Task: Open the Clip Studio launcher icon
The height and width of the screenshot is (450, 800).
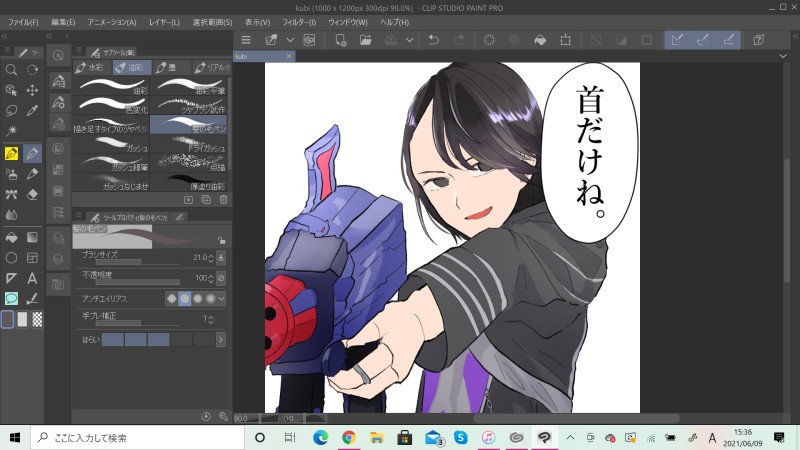Action: click(309, 40)
